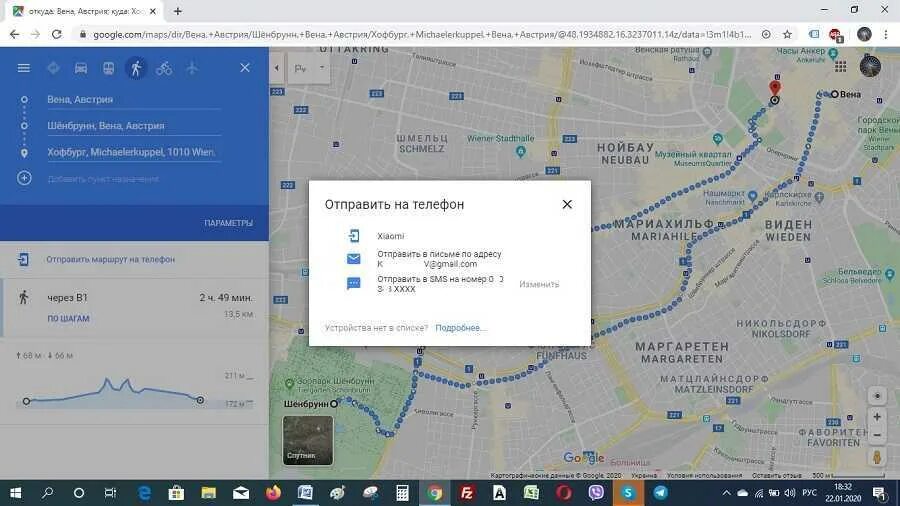Open the Google Maps hamburger menu
The height and width of the screenshot is (506, 900).
click(24, 68)
